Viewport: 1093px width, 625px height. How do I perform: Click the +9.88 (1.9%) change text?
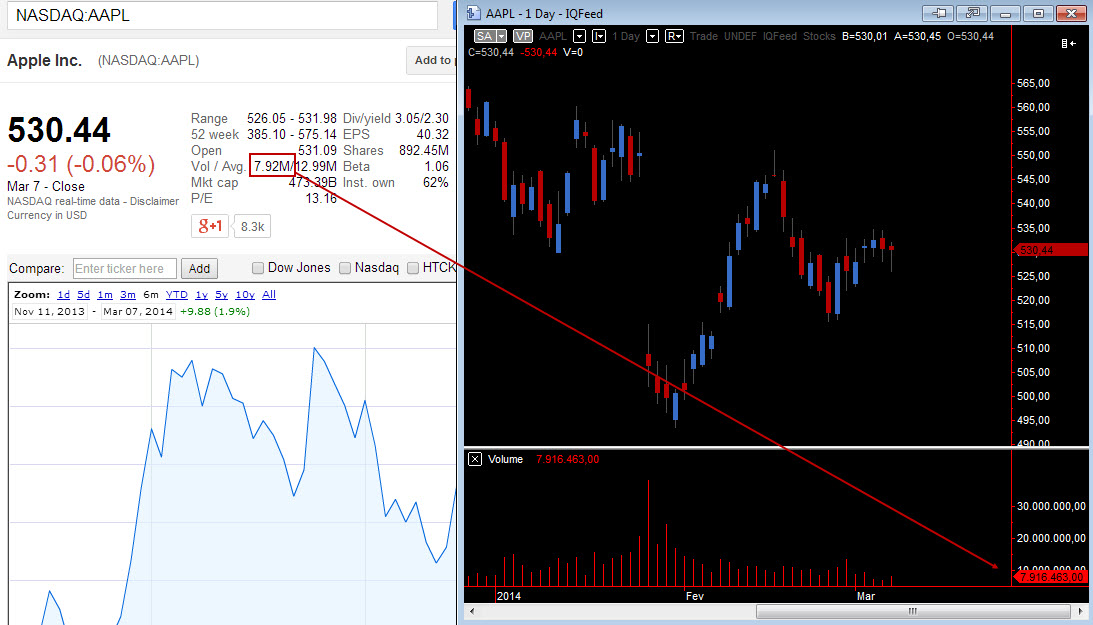(215, 311)
